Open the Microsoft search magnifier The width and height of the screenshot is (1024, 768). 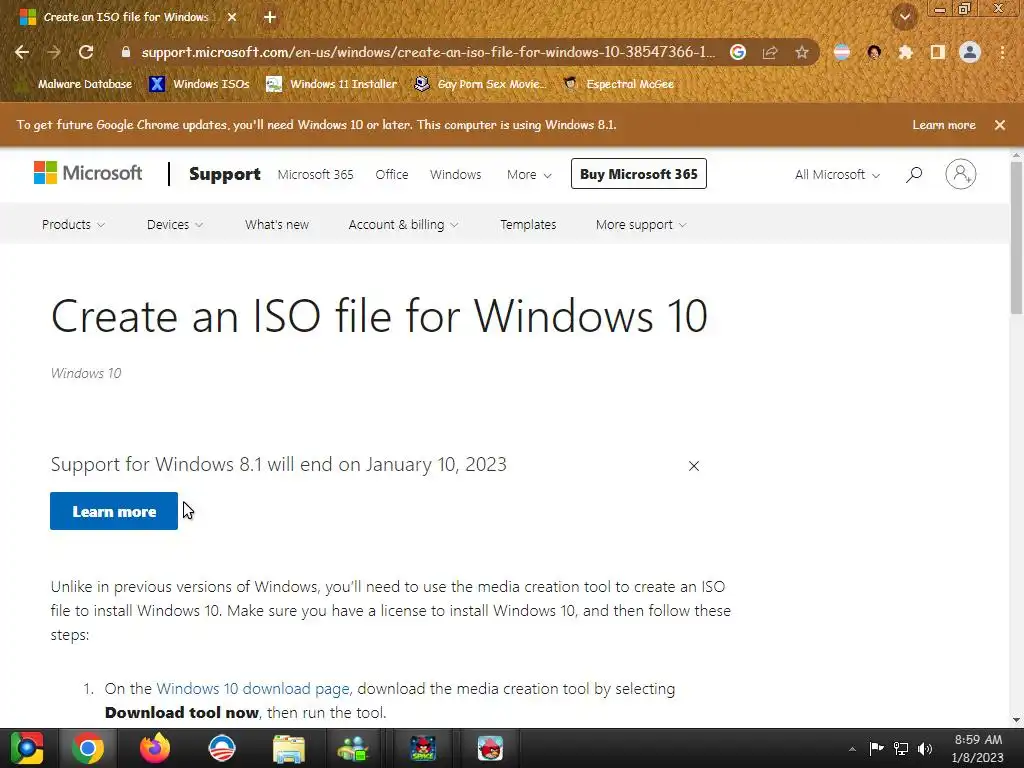914,174
